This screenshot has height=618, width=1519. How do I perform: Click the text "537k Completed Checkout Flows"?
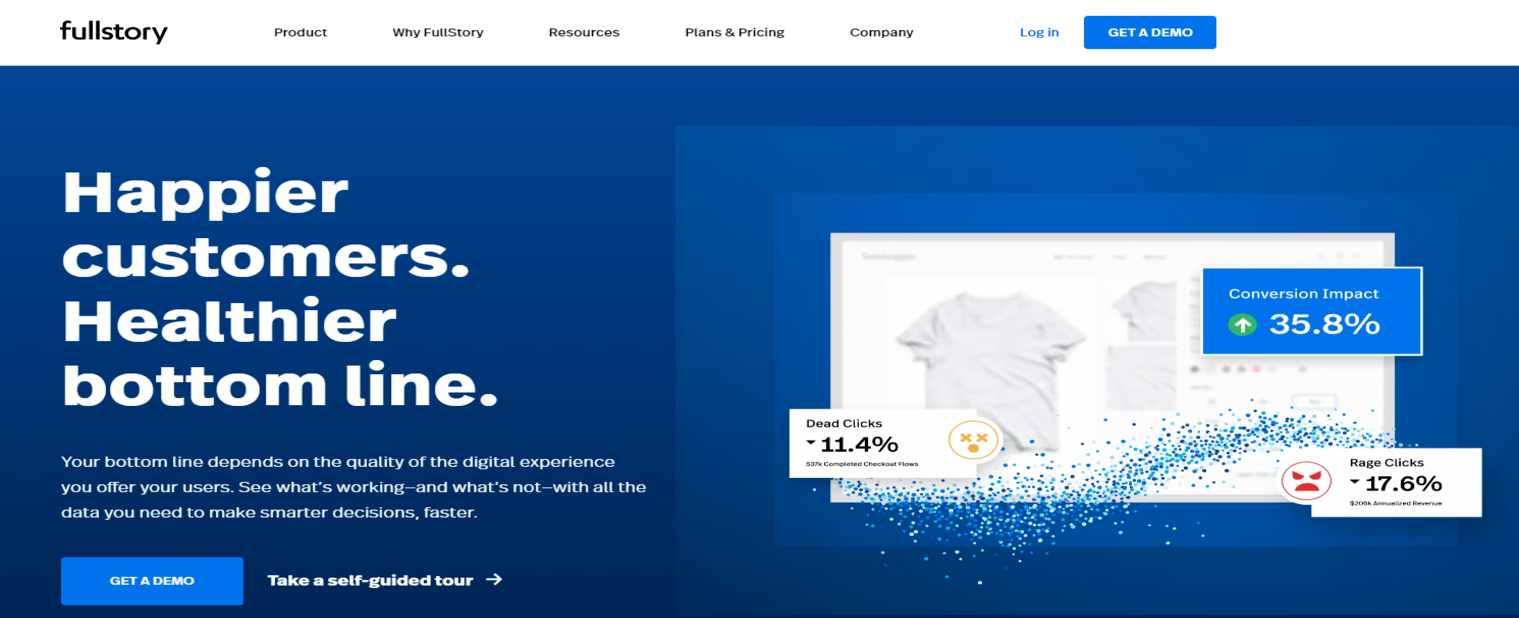click(x=861, y=464)
